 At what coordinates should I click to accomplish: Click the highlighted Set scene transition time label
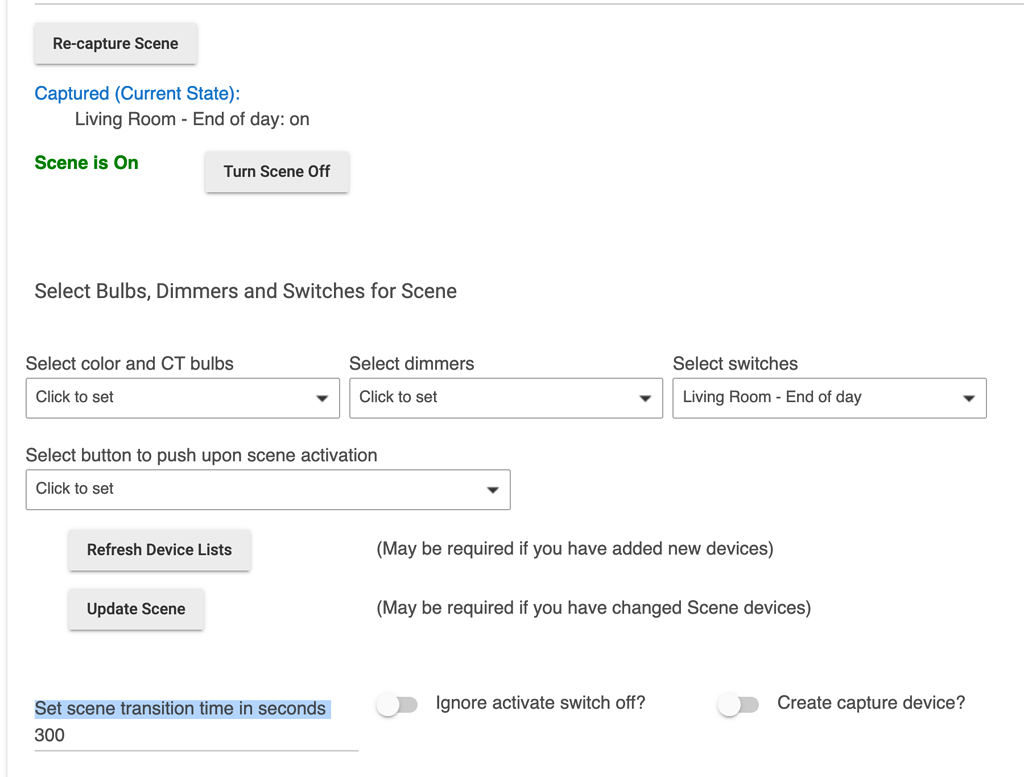tap(181, 708)
